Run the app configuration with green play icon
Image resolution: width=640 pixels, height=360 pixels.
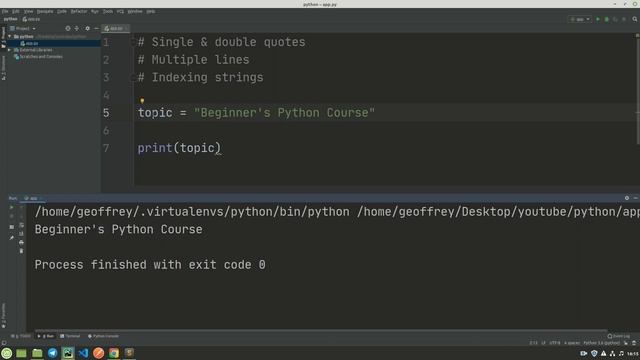click(598, 19)
